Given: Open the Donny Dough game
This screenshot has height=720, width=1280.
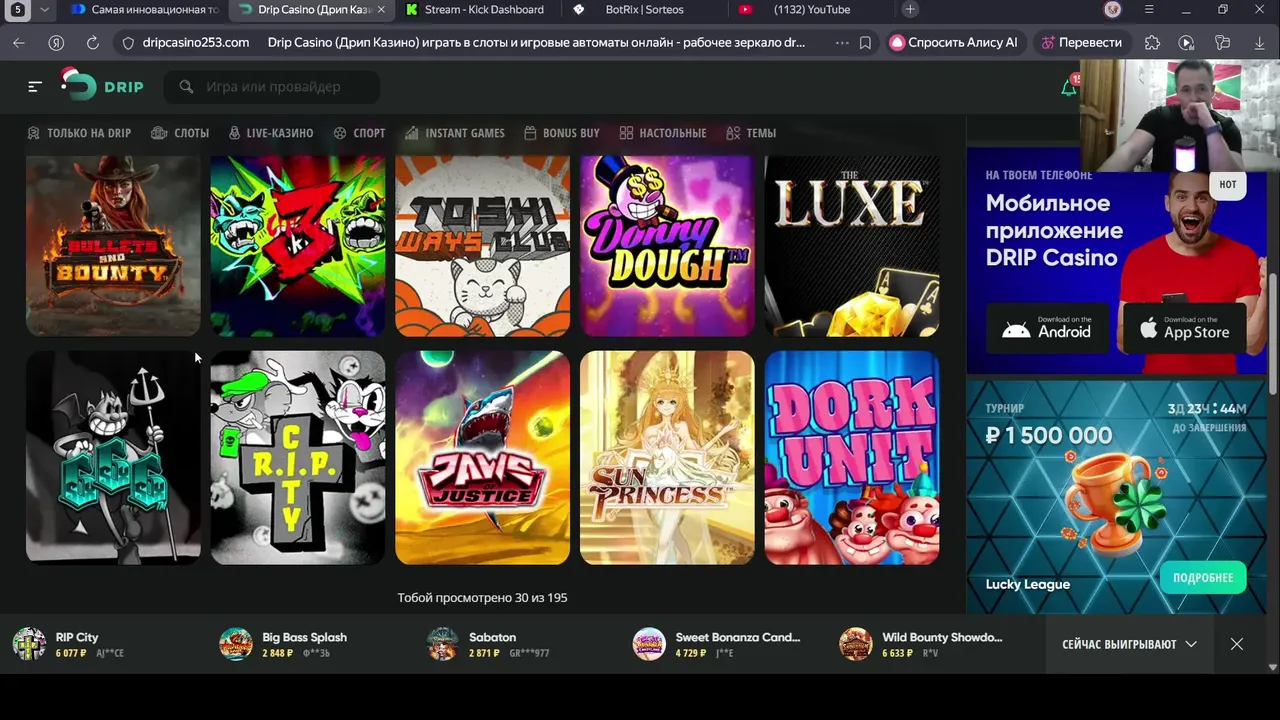Looking at the screenshot, I should 667,246.
